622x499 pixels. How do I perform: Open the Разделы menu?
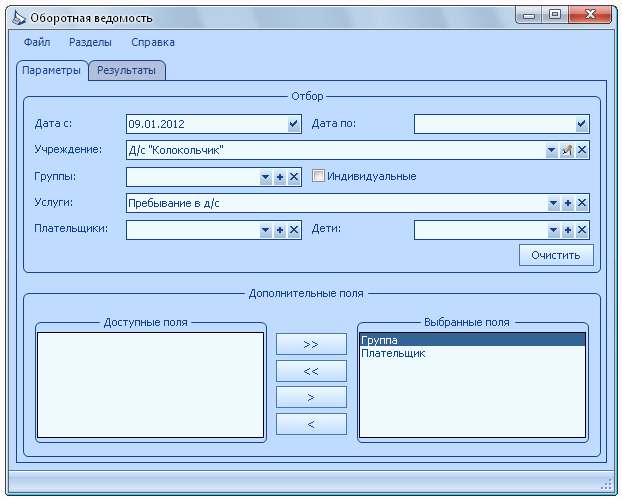pos(90,42)
